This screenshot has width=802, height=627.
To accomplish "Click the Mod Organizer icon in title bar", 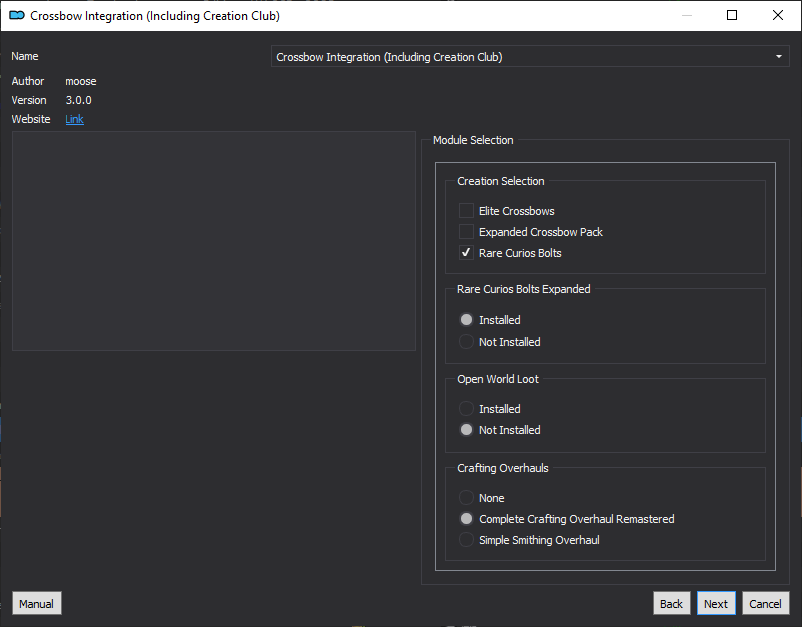I will coord(17,15).
